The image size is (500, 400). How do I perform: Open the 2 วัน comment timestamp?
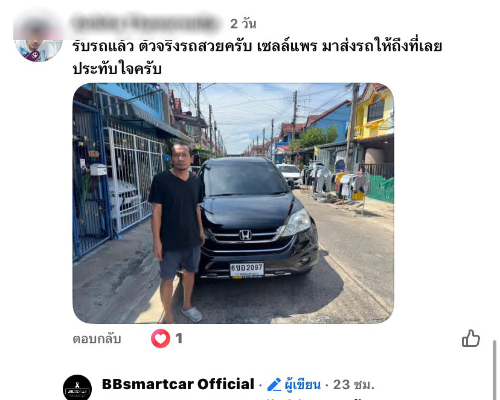(243, 24)
